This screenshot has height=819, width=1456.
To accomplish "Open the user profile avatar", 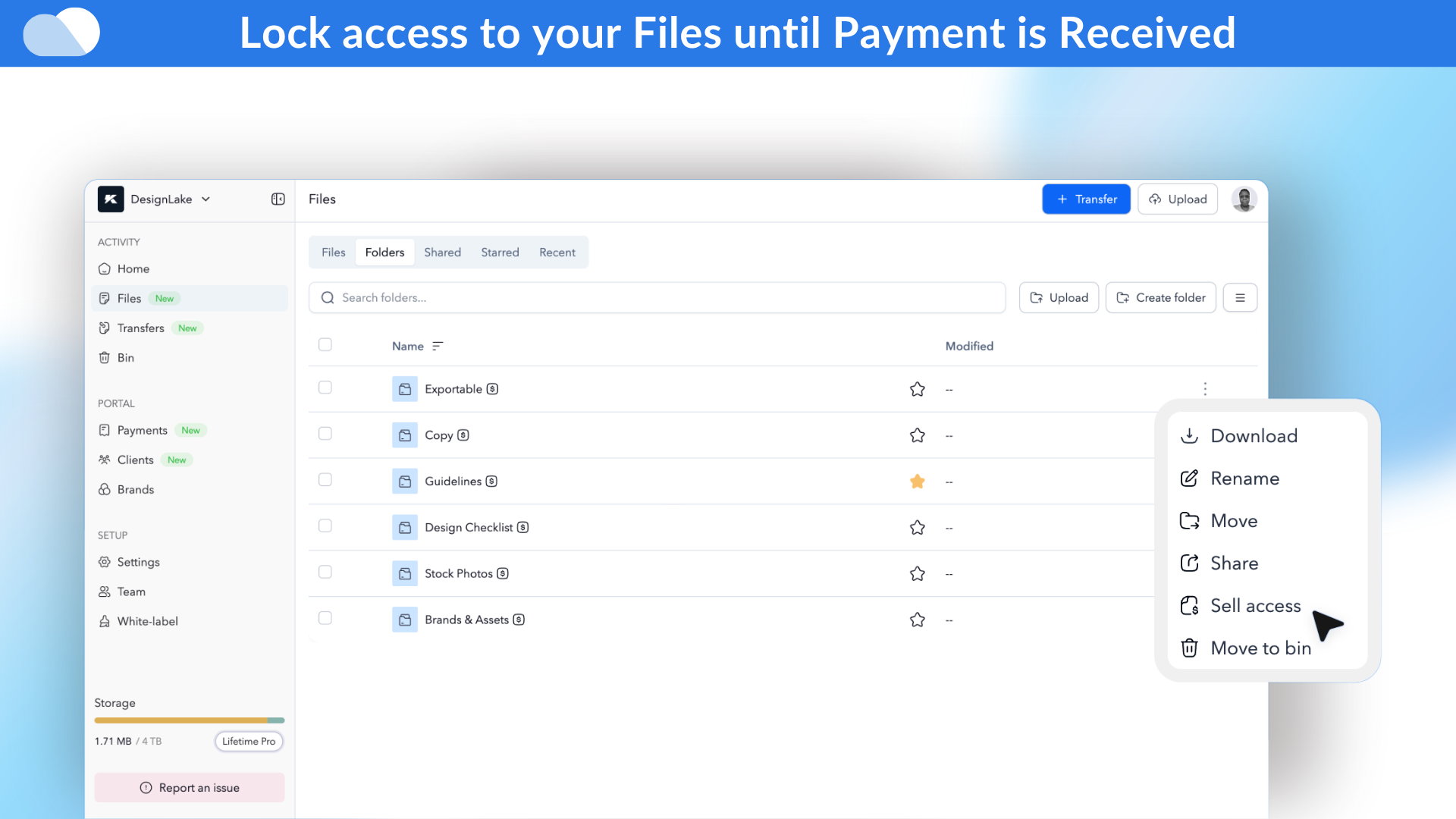I will click(x=1244, y=199).
